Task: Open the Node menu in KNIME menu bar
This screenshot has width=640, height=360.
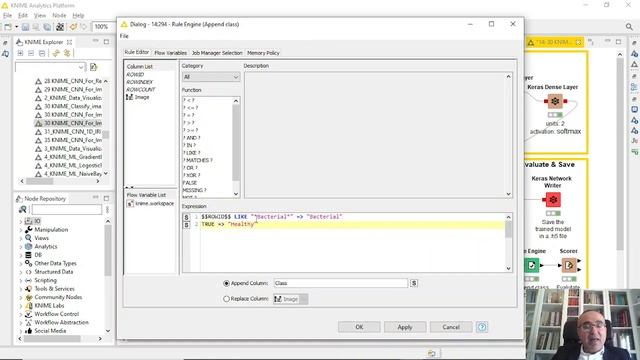Action: coord(59,16)
